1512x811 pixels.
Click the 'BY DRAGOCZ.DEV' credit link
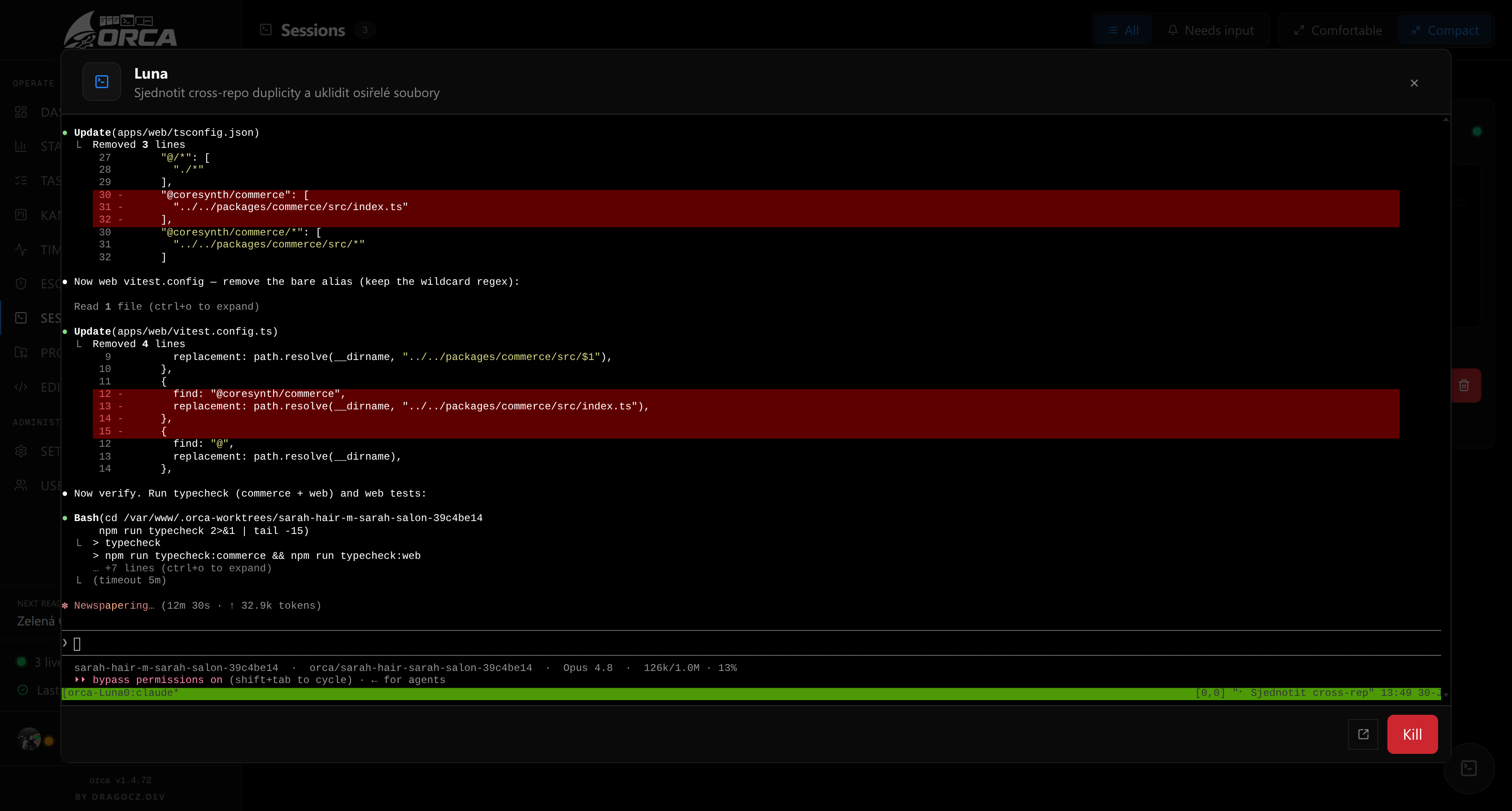point(120,797)
